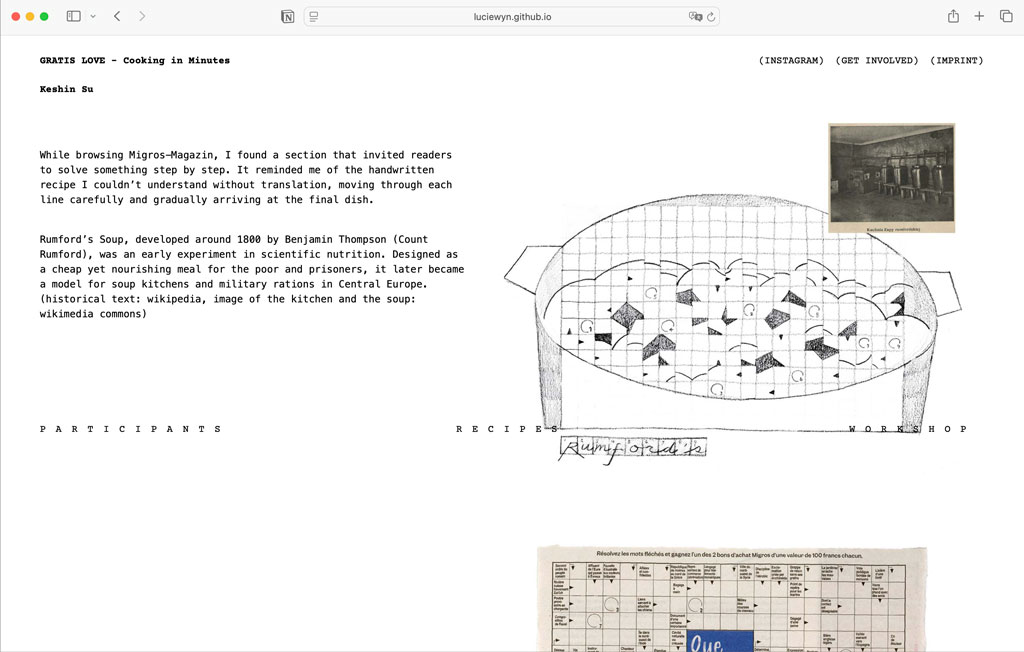Go forward with the right arrow
This screenshot has height=652, width=1024.
click(142, 16)
